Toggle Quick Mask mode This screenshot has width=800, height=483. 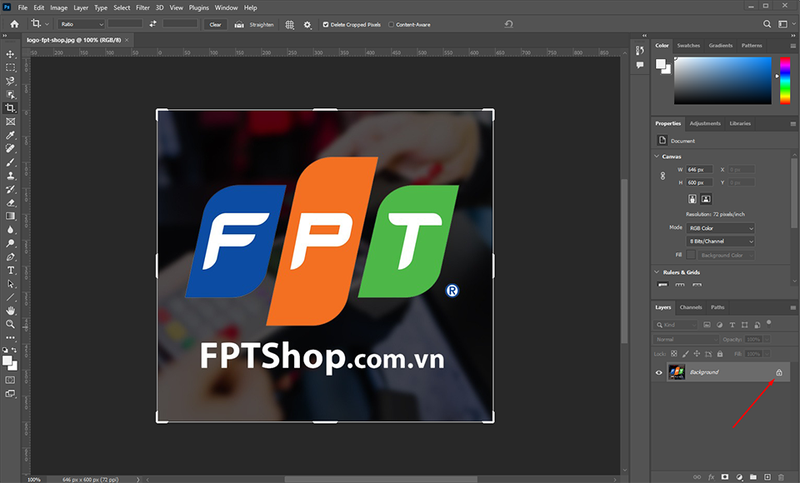[10, 380]
